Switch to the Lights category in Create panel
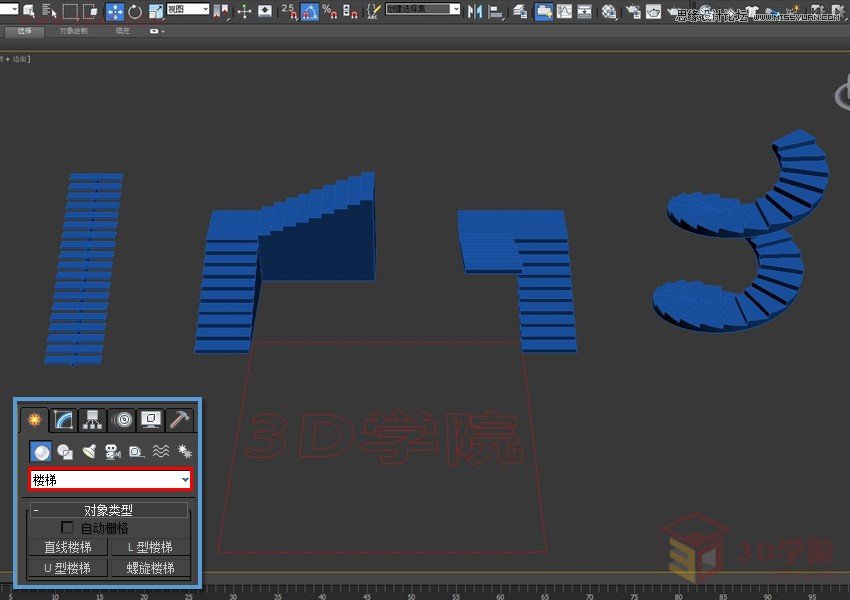The width and height of the screenshot is (850, 600). [x=90, y=452]
